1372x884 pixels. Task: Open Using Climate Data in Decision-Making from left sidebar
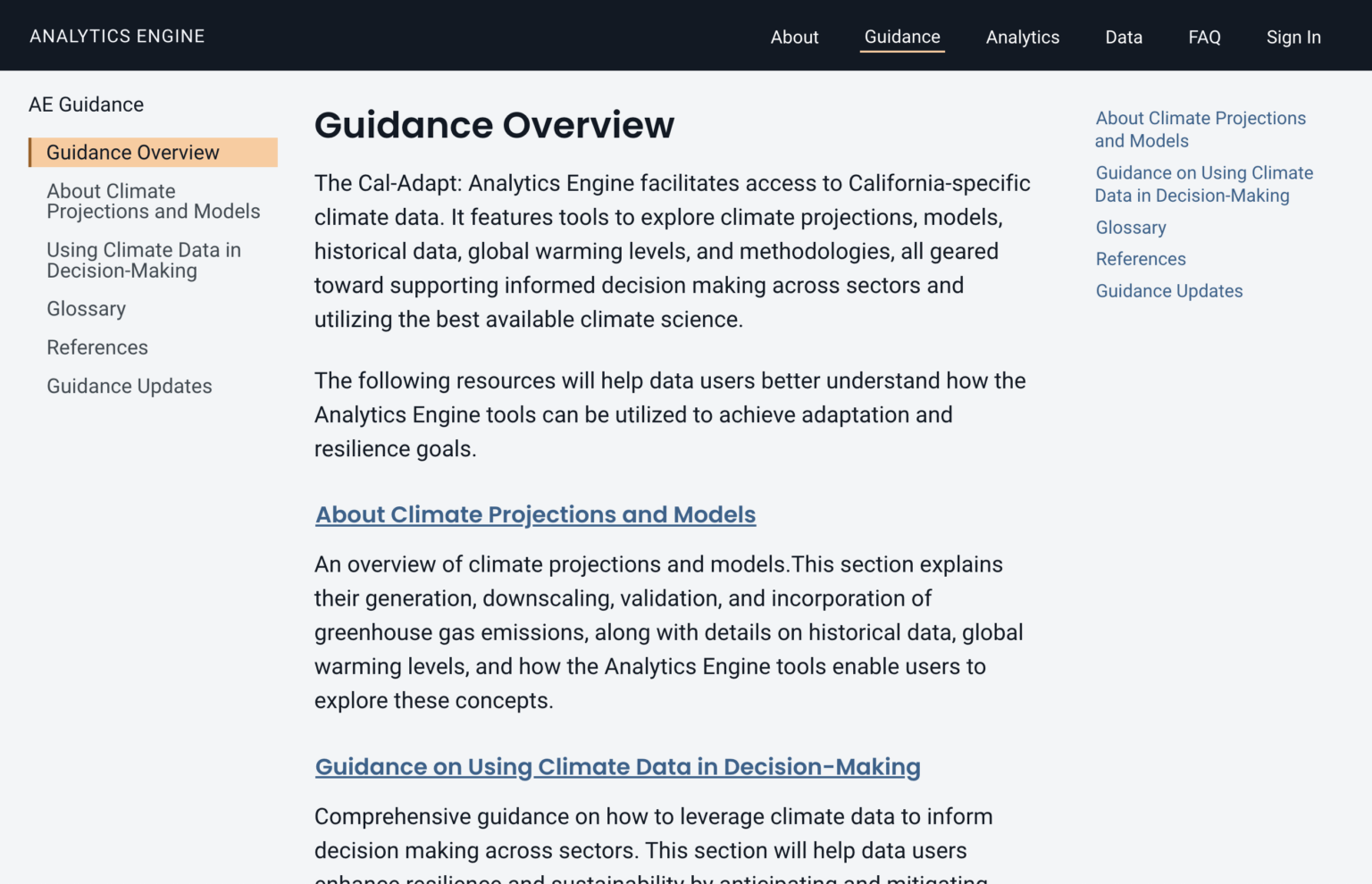pos(144,260)
